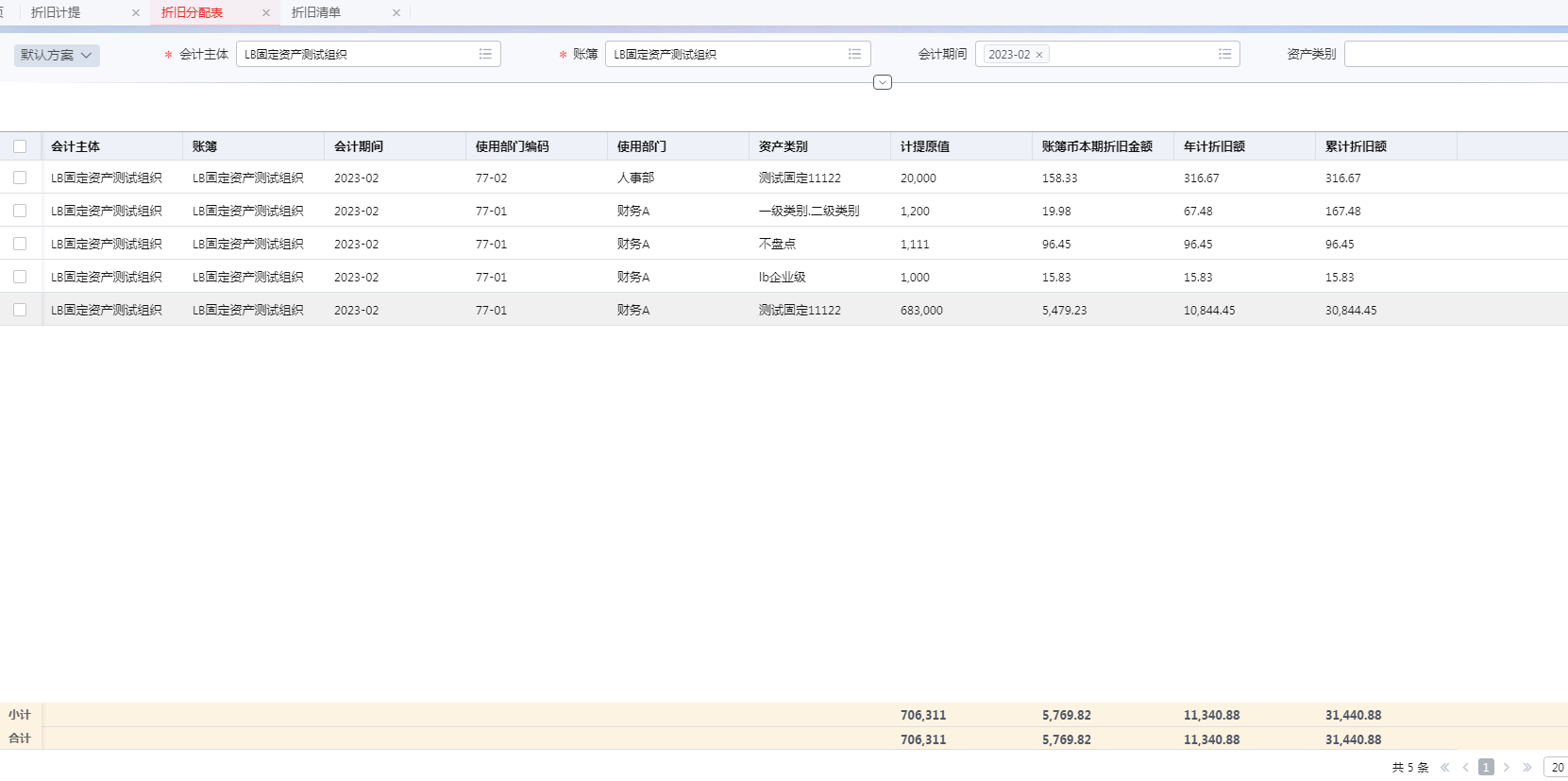Check the row for 人事部 department
This screenshot has width=1568, height=781.
[x=20, y=178]
